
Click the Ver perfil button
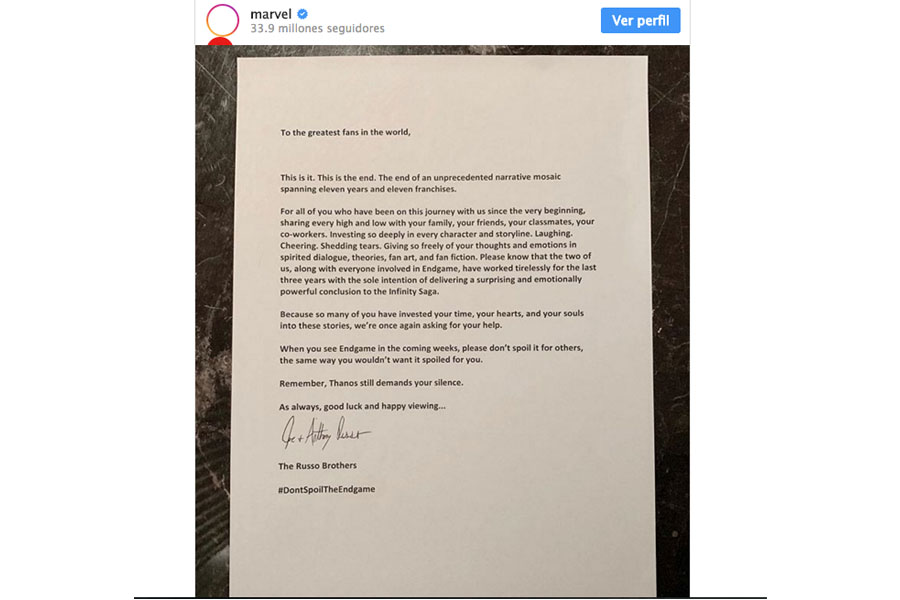[640, 21]
